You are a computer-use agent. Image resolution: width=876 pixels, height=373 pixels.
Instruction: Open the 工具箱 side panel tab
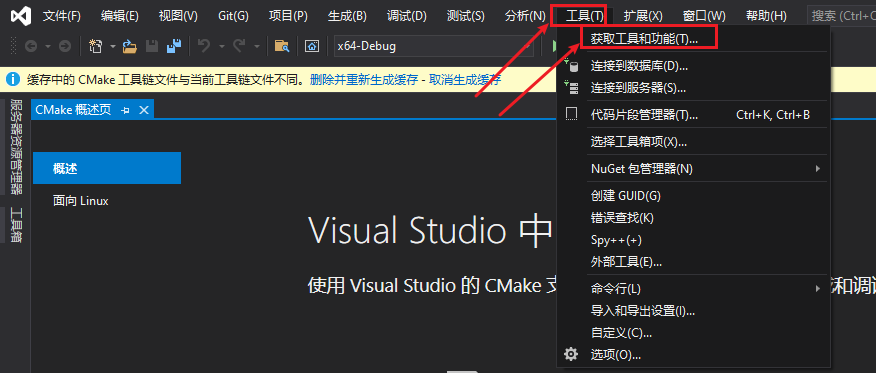click(x=16, y=225)
